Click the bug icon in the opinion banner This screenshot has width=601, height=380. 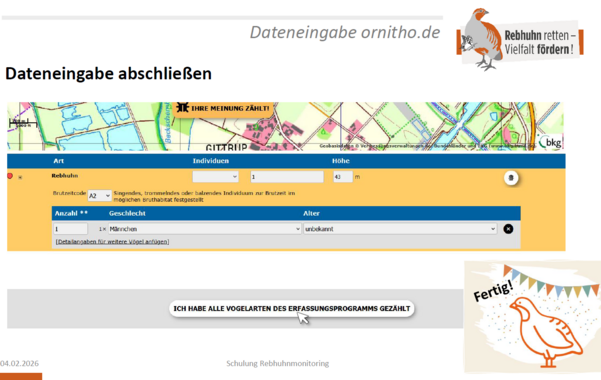(182, 107)
